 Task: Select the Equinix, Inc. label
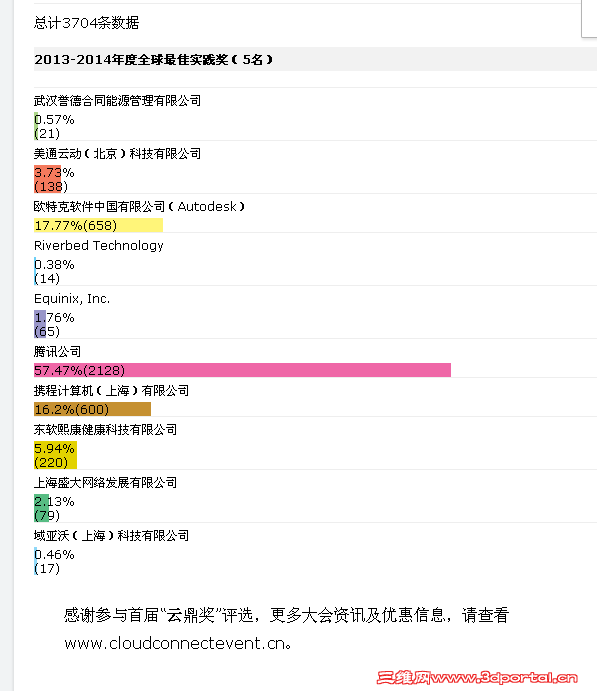tap(72, 298)
